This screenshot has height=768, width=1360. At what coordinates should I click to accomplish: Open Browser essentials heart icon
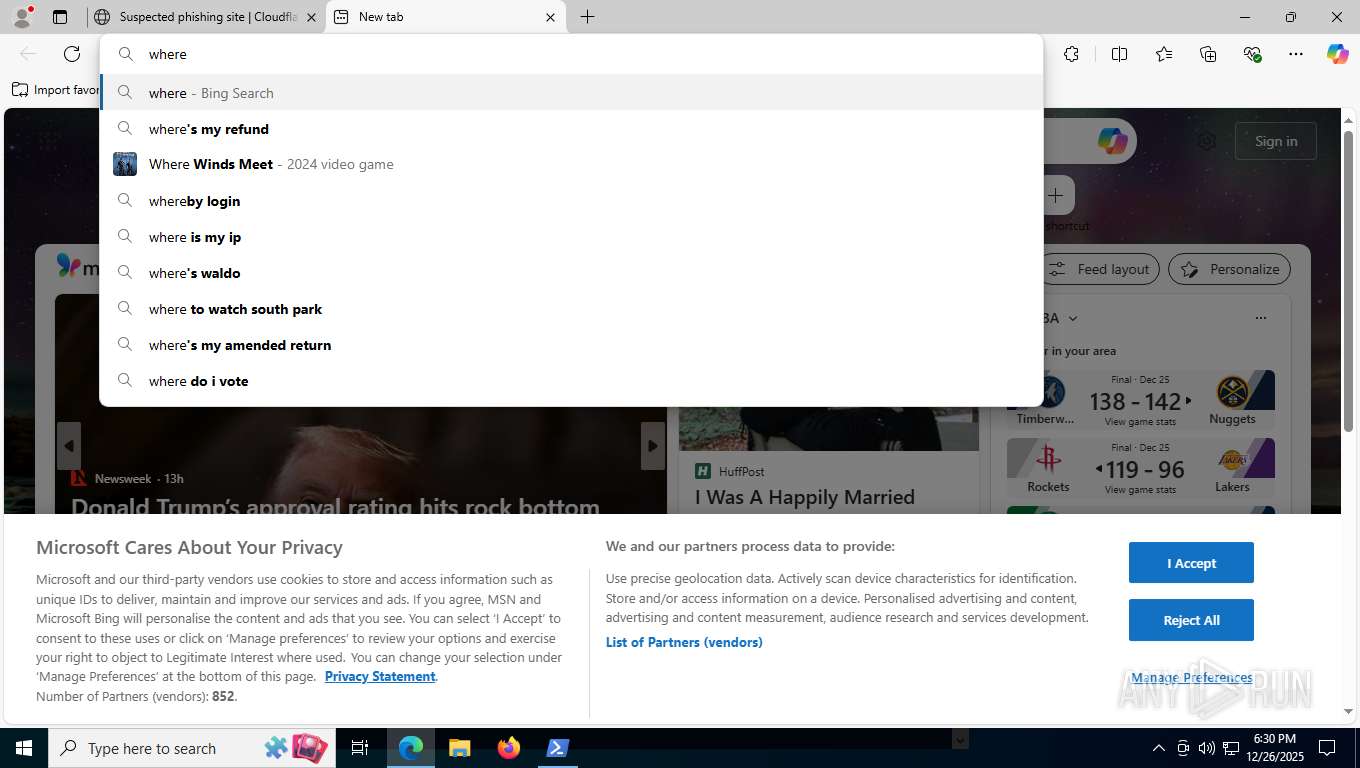tap(1252, 54)
